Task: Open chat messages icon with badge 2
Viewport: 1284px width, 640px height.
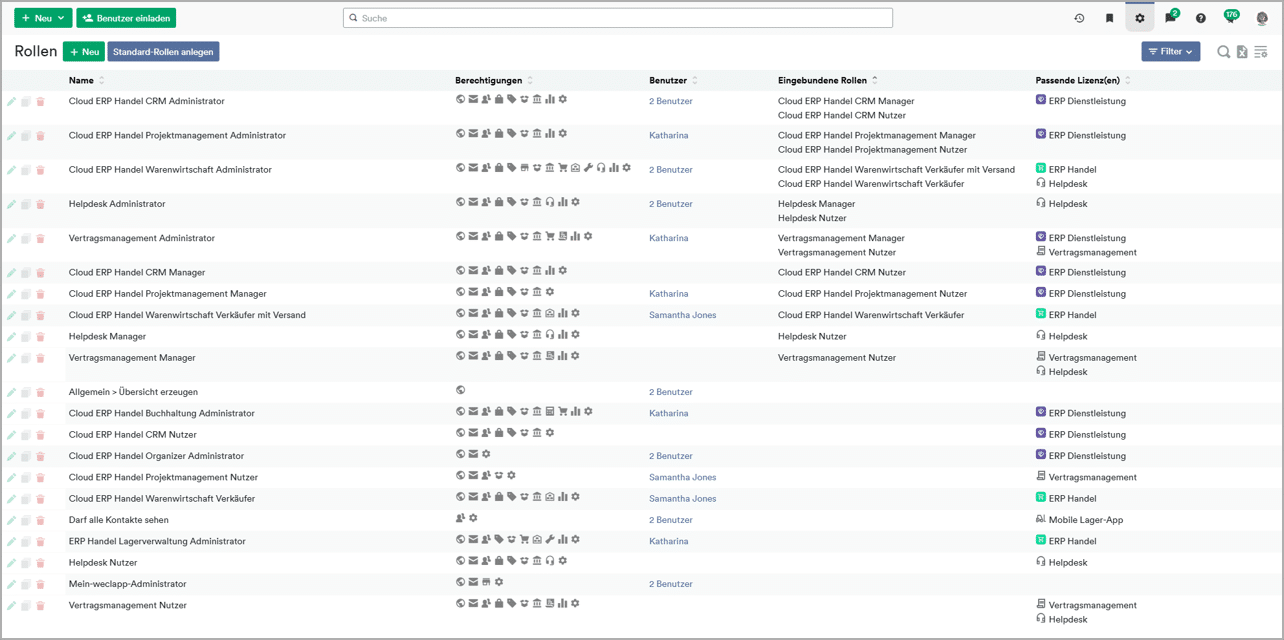Action: 1170,18
